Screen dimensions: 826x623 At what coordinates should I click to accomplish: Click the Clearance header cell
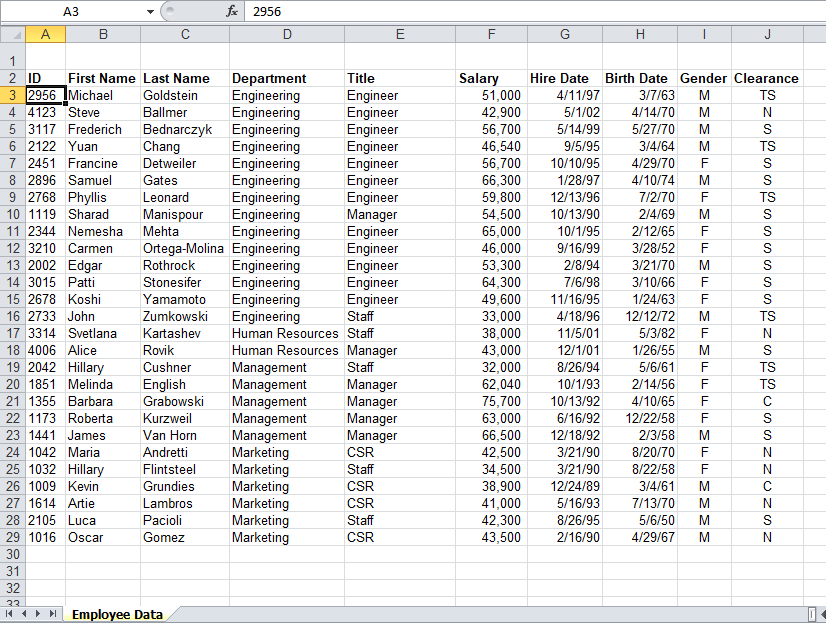768,78
